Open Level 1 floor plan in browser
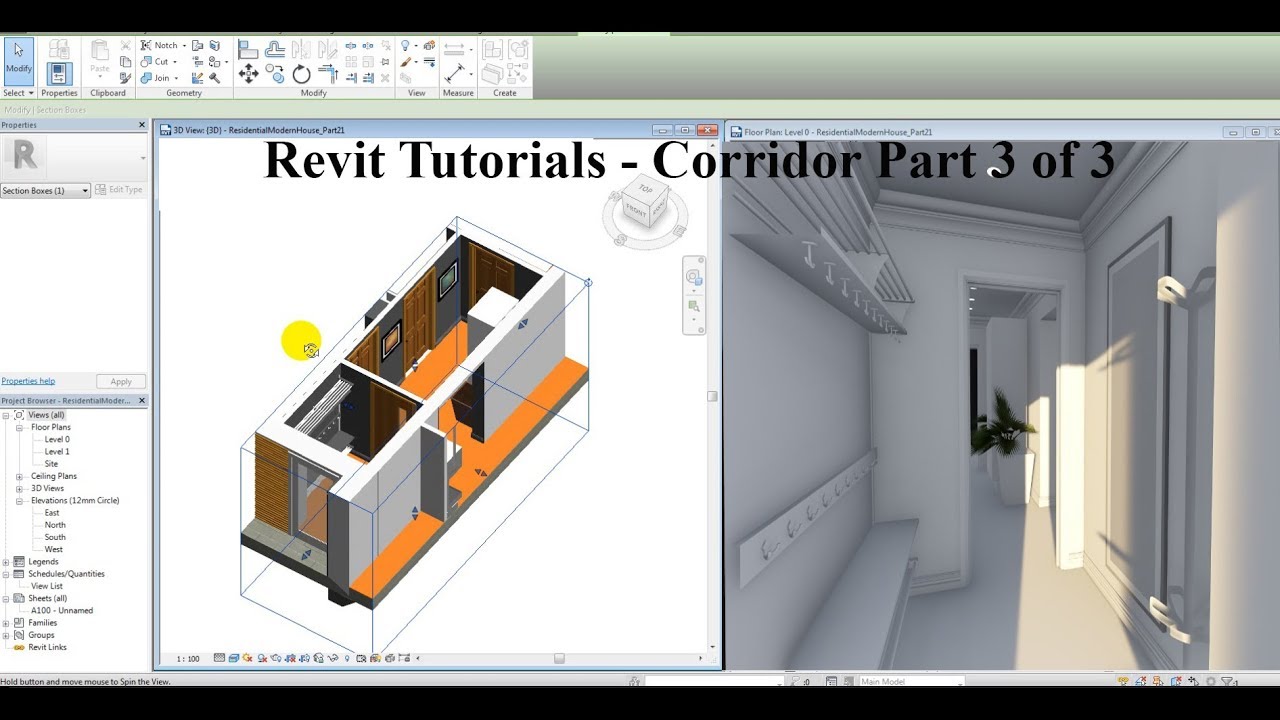The image size is (1280, 720). coord(57,451)
